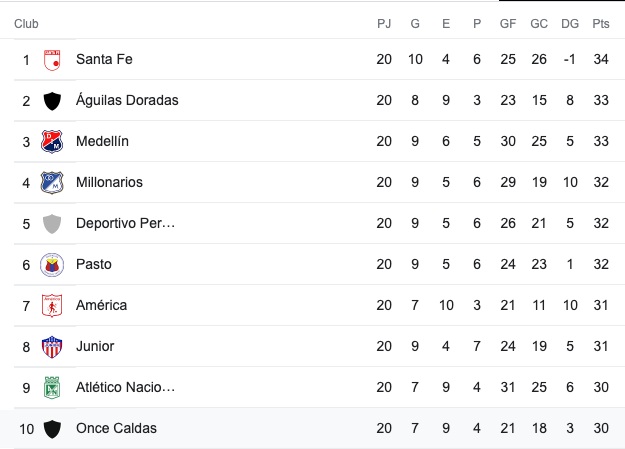Click the GF column header
The image size is (625, 449).
(508, 23)
